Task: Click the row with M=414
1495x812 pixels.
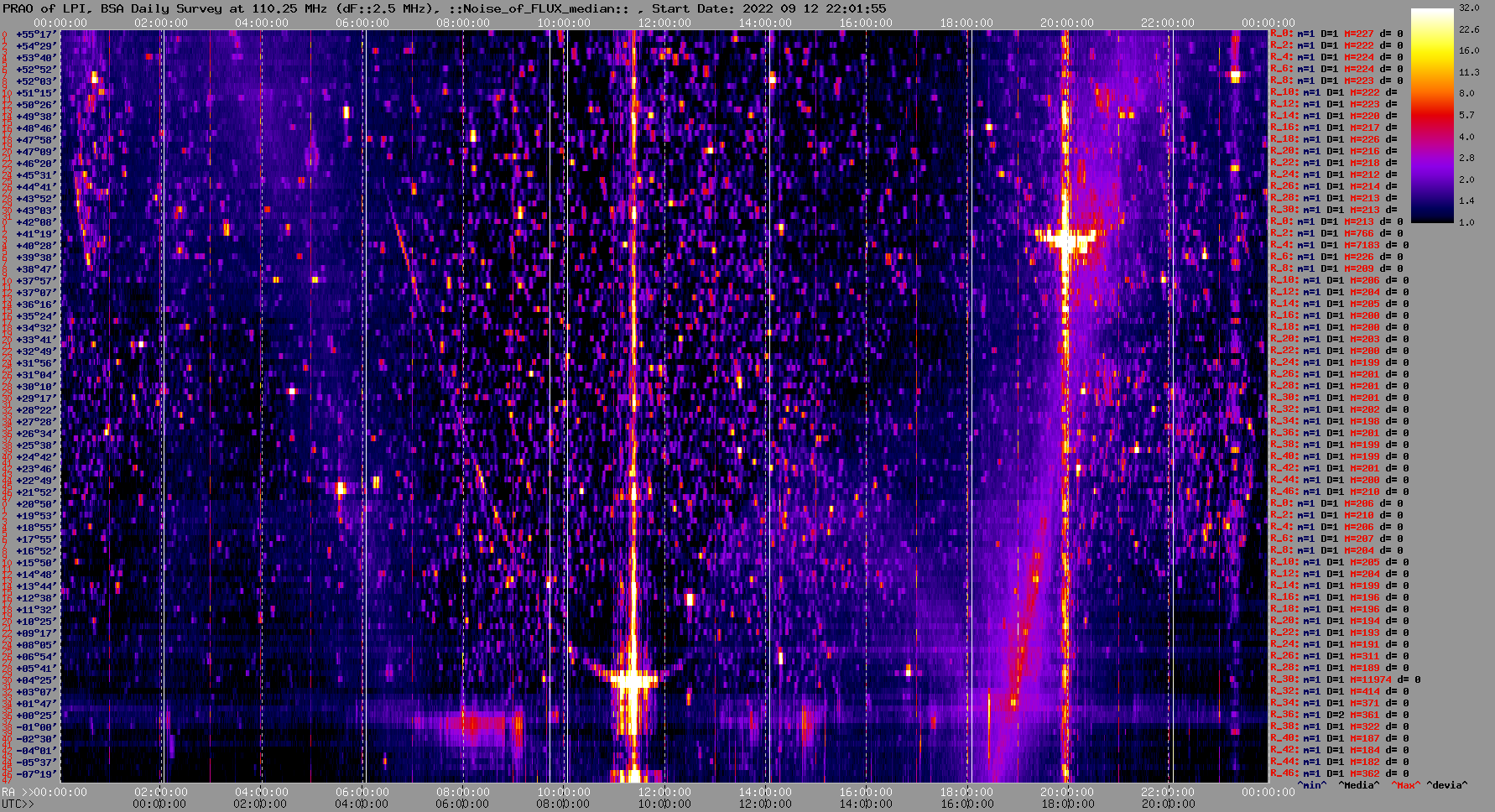Action: click(x=1337, y=691)
